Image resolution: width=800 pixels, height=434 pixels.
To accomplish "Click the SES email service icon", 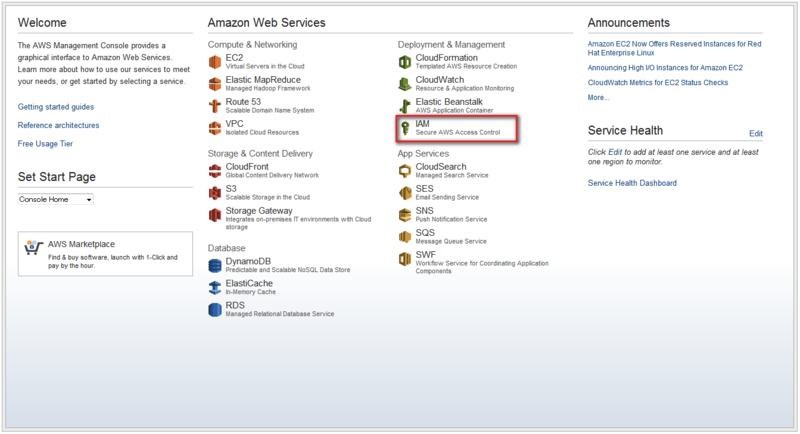I will click(x=405, y=193).
